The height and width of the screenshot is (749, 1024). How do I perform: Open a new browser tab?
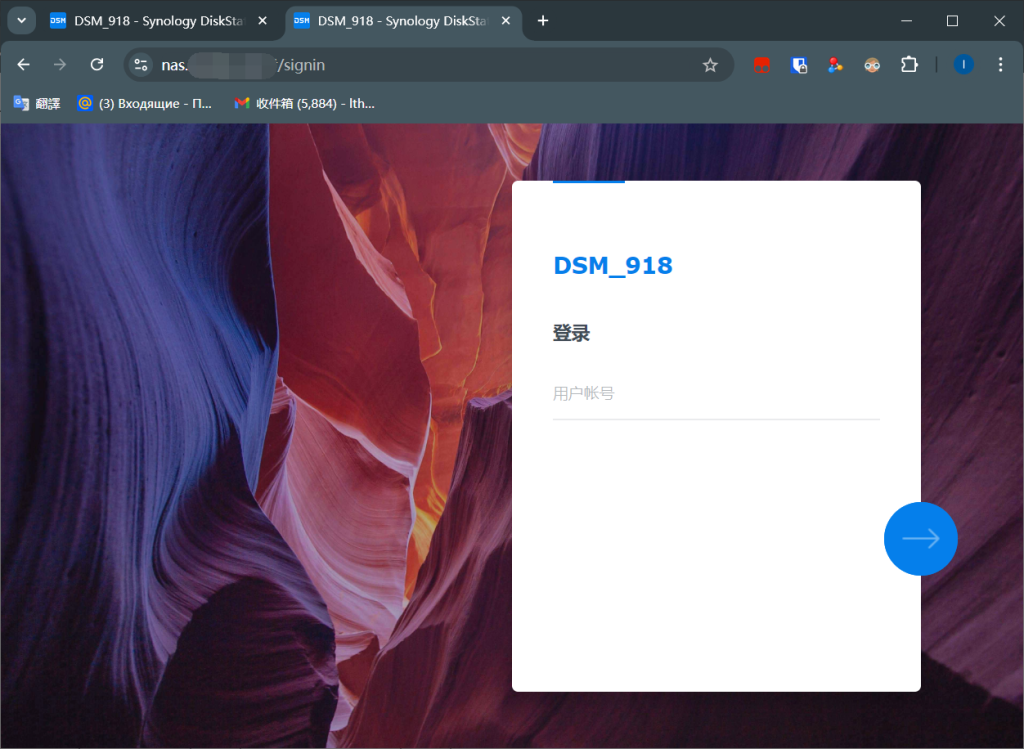click(x=542, y=19)
